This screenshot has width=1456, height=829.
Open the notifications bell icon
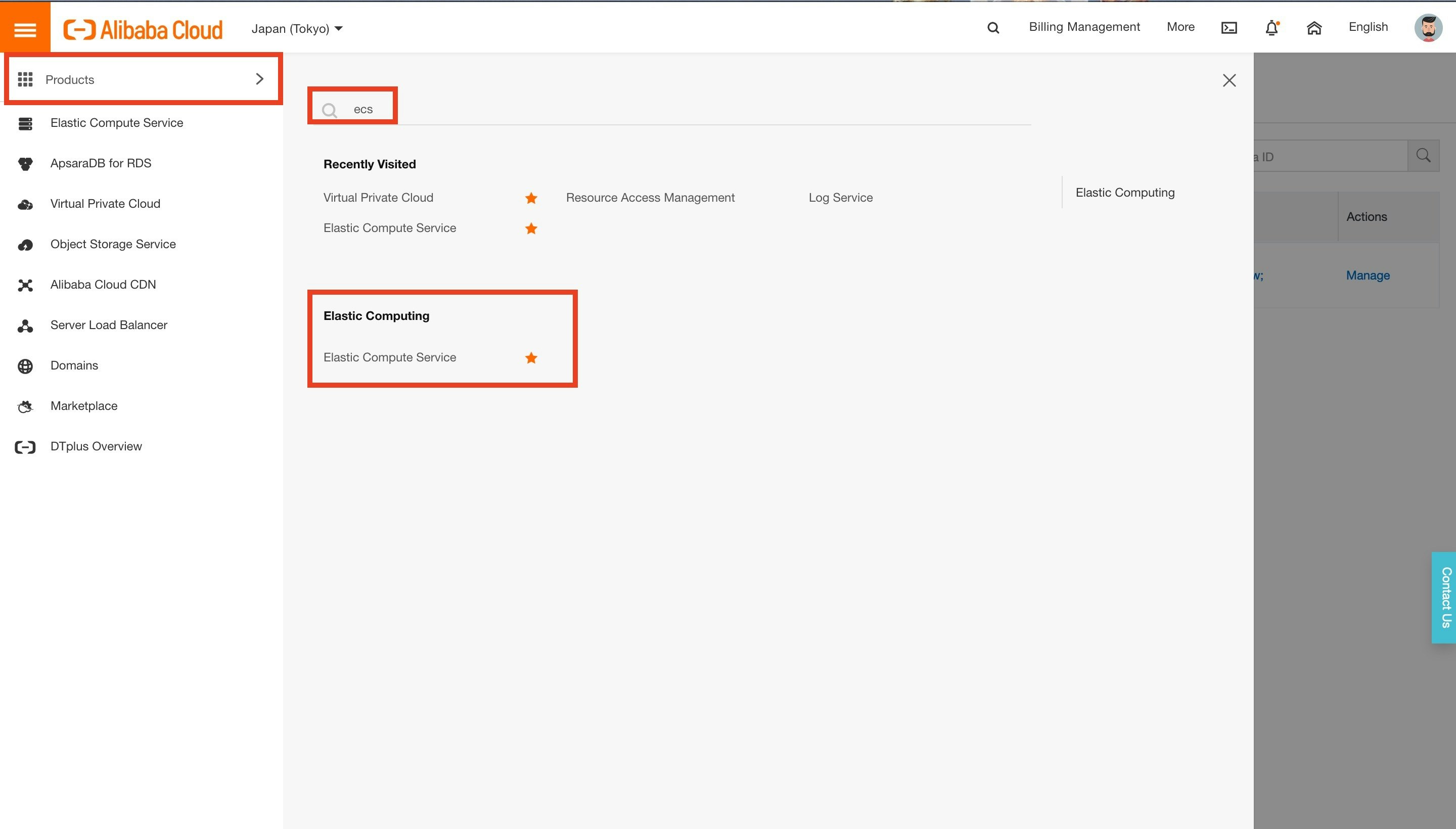[1271, 28]
